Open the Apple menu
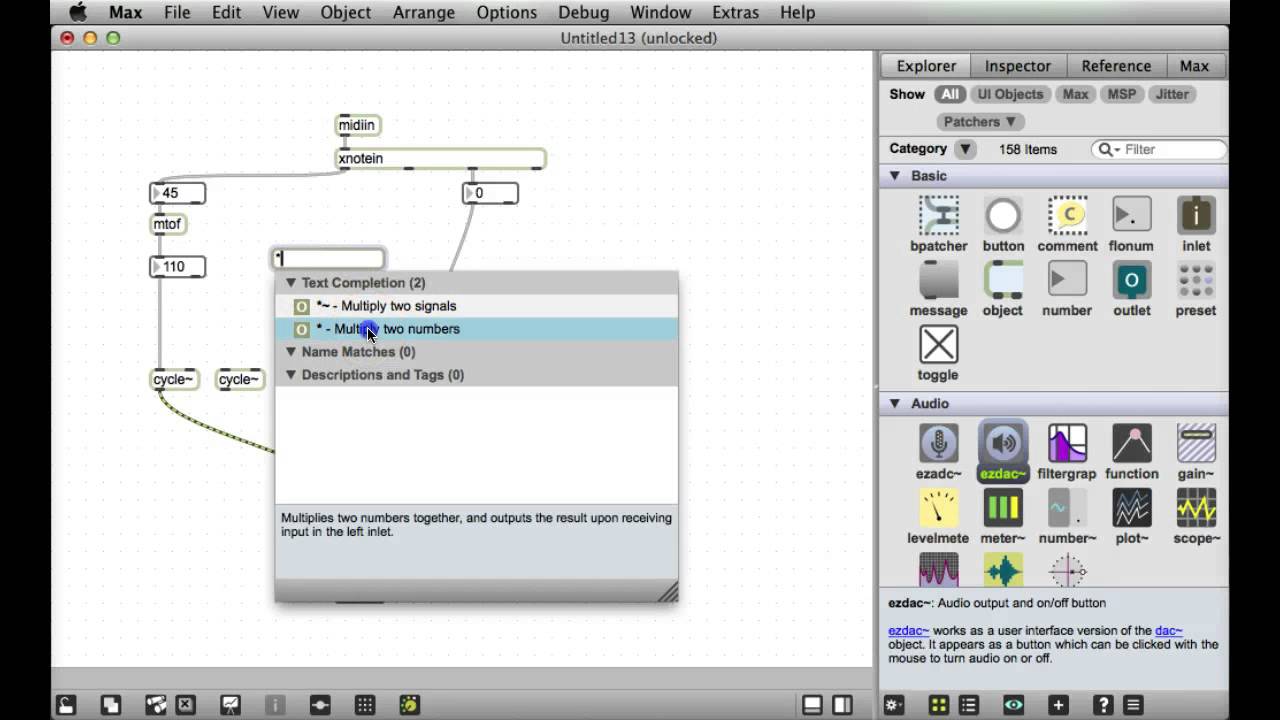This screenshot has width=1280, height=720. (77, 12)
